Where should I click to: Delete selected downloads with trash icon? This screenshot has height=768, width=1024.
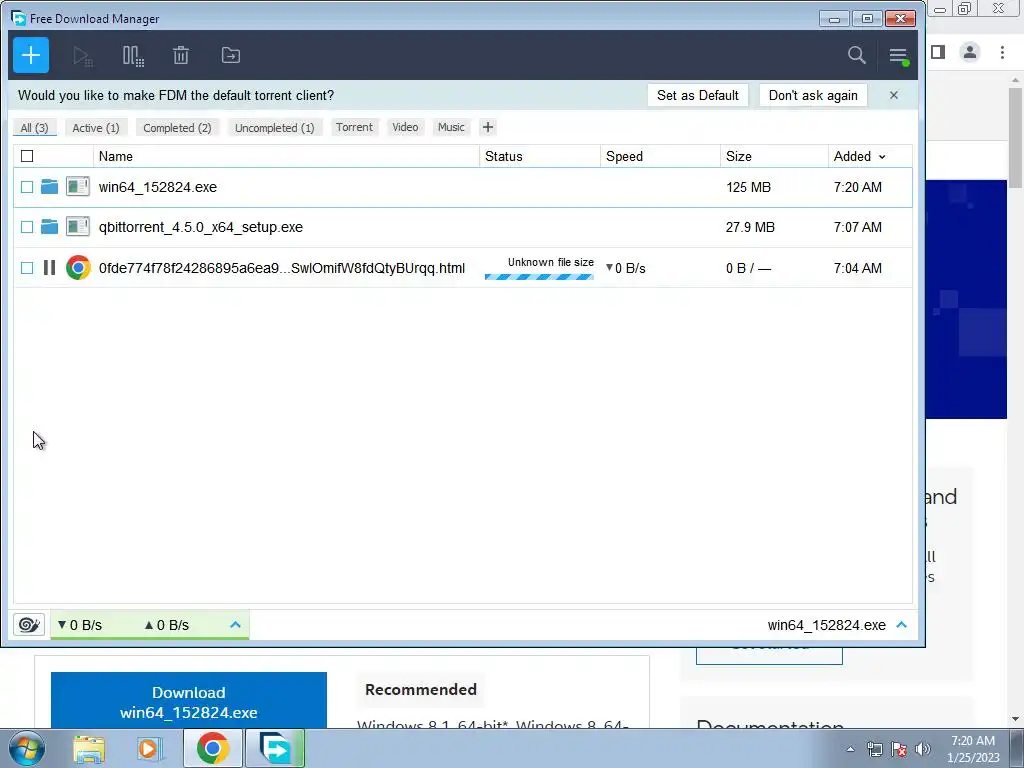[181, 56]
